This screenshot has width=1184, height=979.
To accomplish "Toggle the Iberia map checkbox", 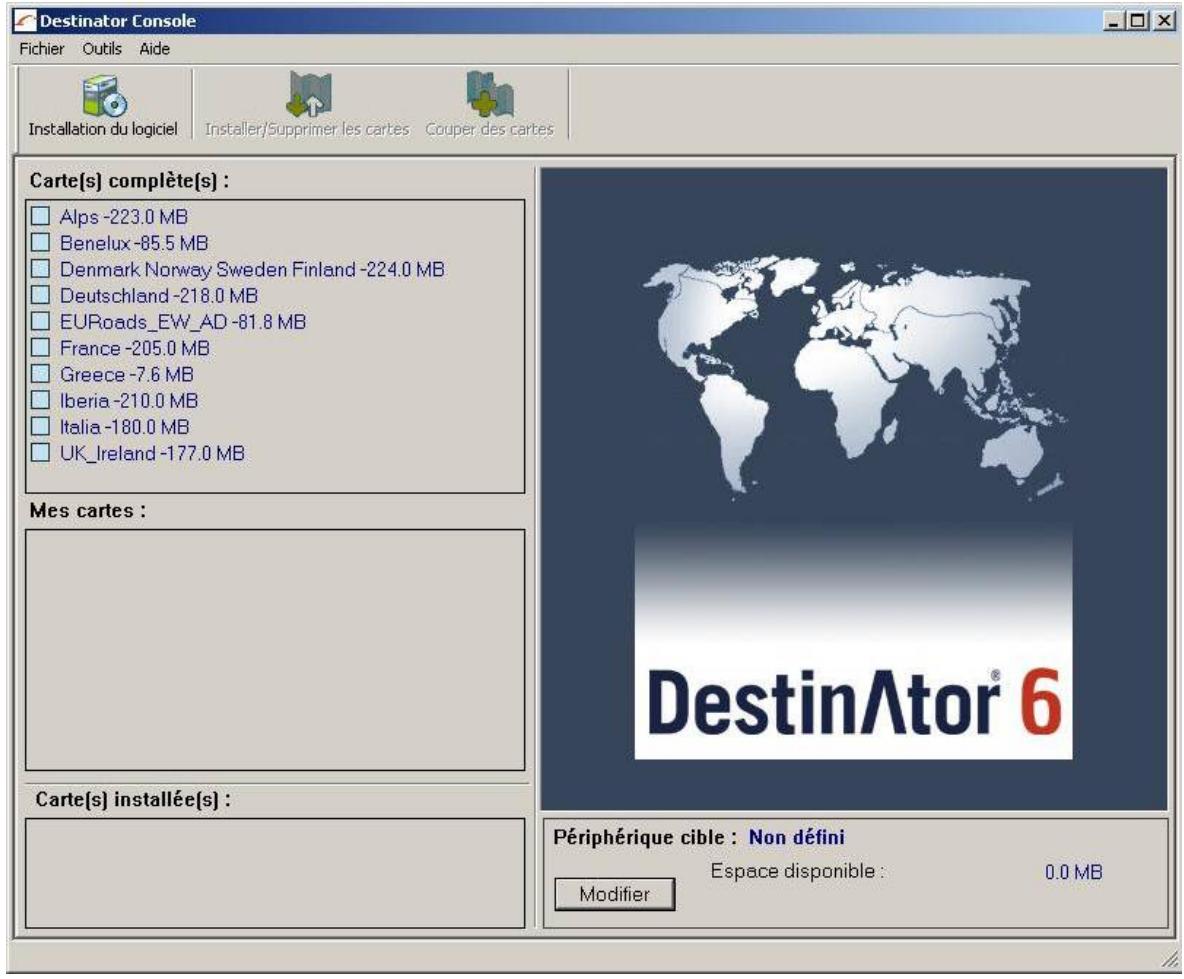I will 40,400.
